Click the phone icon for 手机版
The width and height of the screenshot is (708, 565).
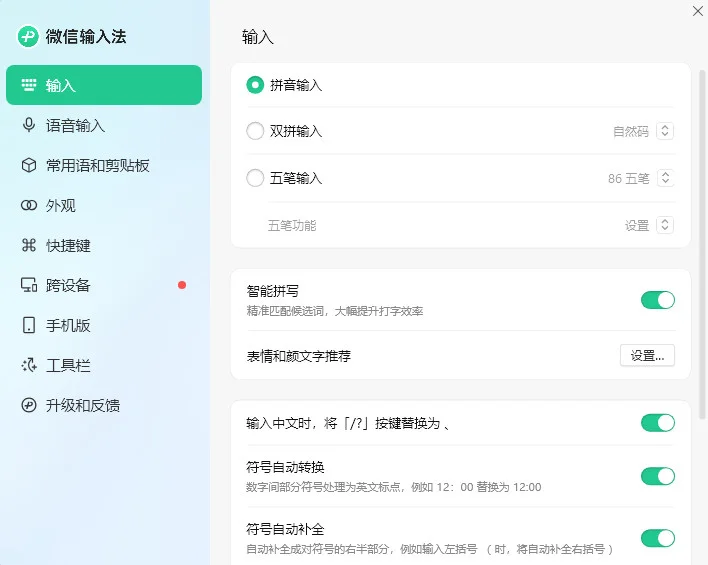29,325
